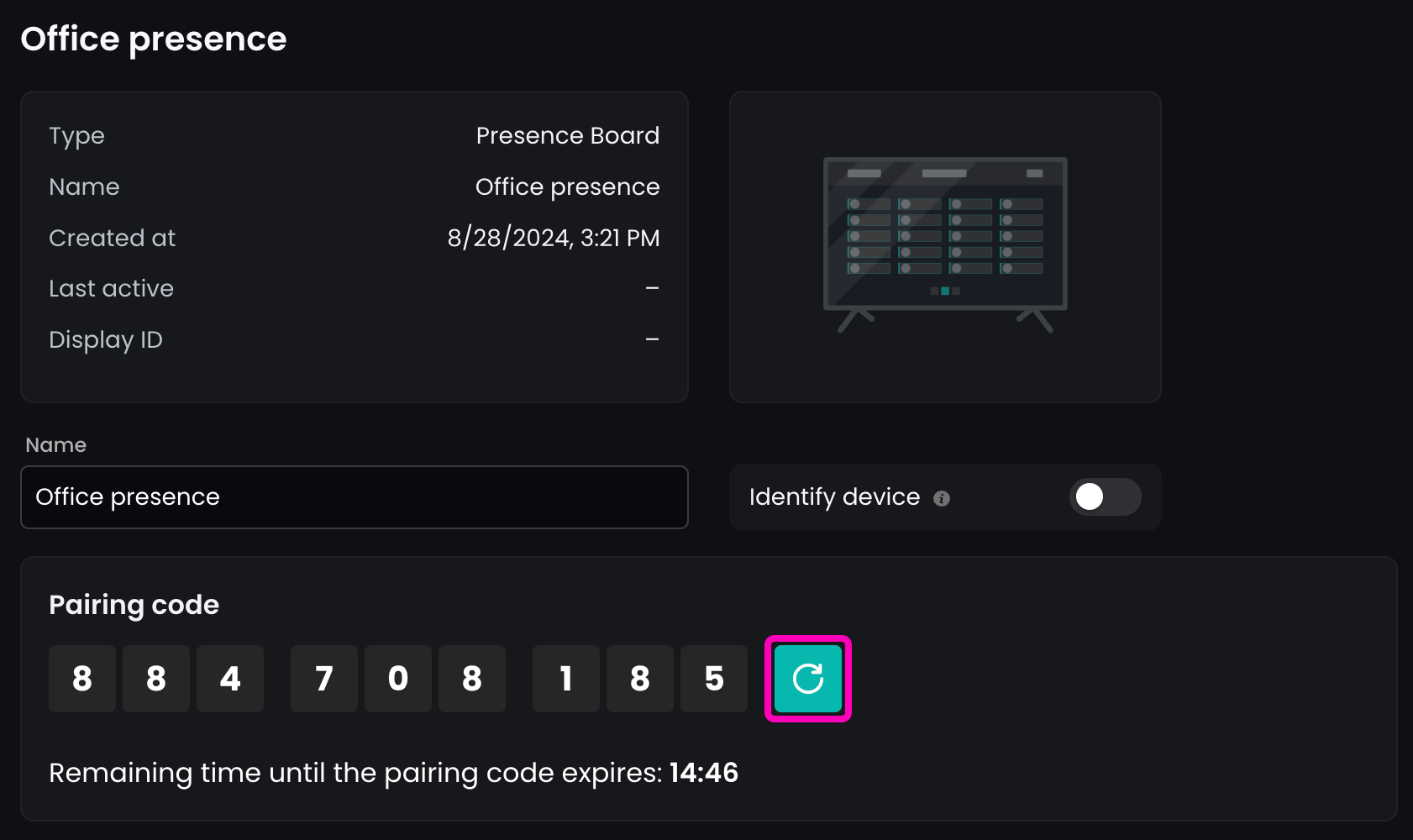1413x840 pixels.
Task: Click the Identify device label text
Action: point(834,497)
